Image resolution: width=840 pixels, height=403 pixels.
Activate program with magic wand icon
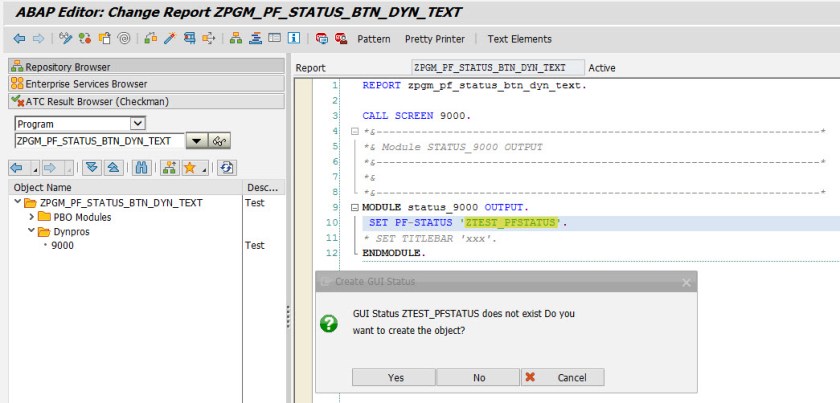(170, 39)
